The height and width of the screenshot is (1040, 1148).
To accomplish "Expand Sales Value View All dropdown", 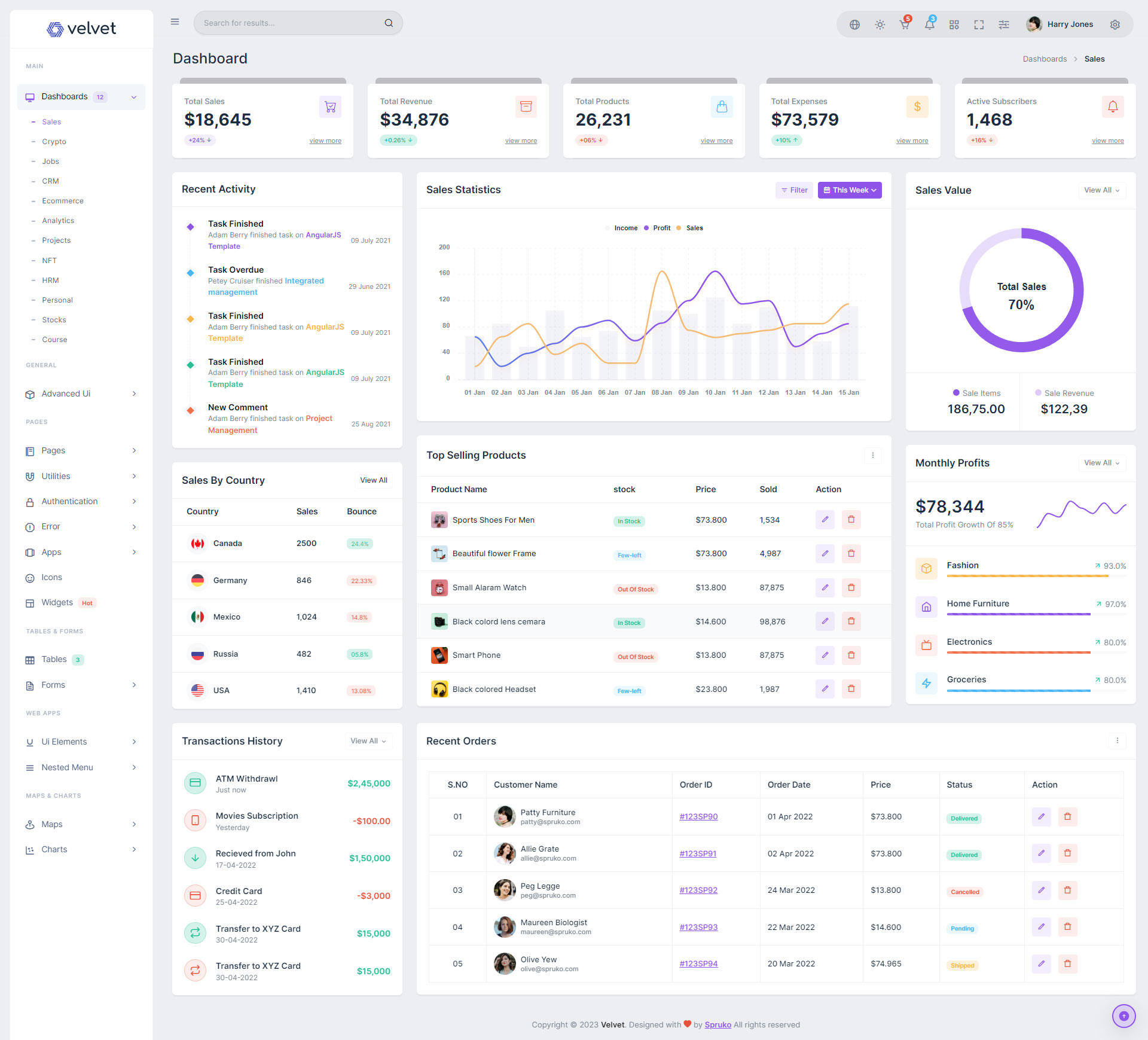I will pyautogui.click(x=1101, y=190).
